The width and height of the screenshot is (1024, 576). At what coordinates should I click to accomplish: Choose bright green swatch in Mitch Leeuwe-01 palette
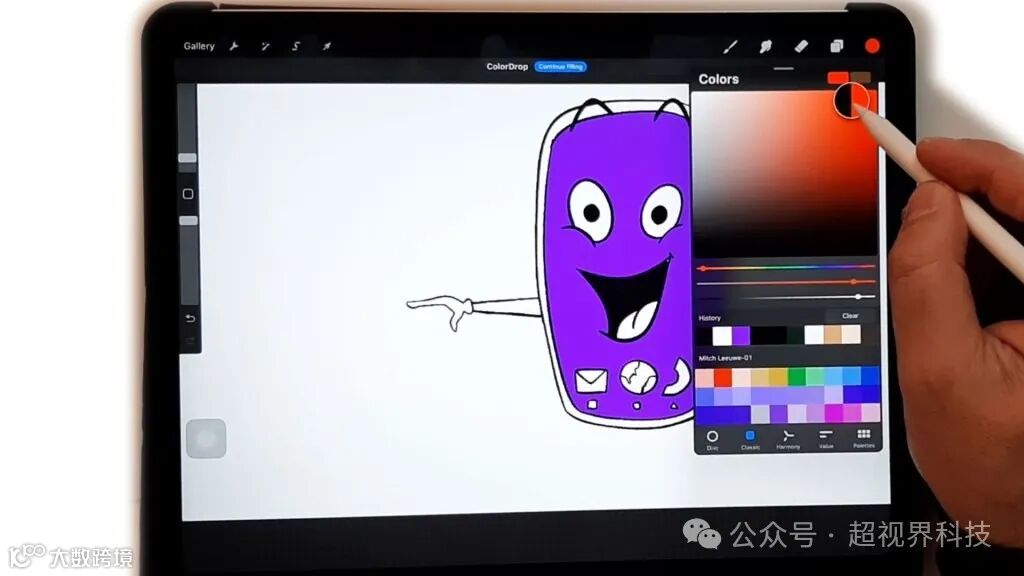[x=796, y=377]
